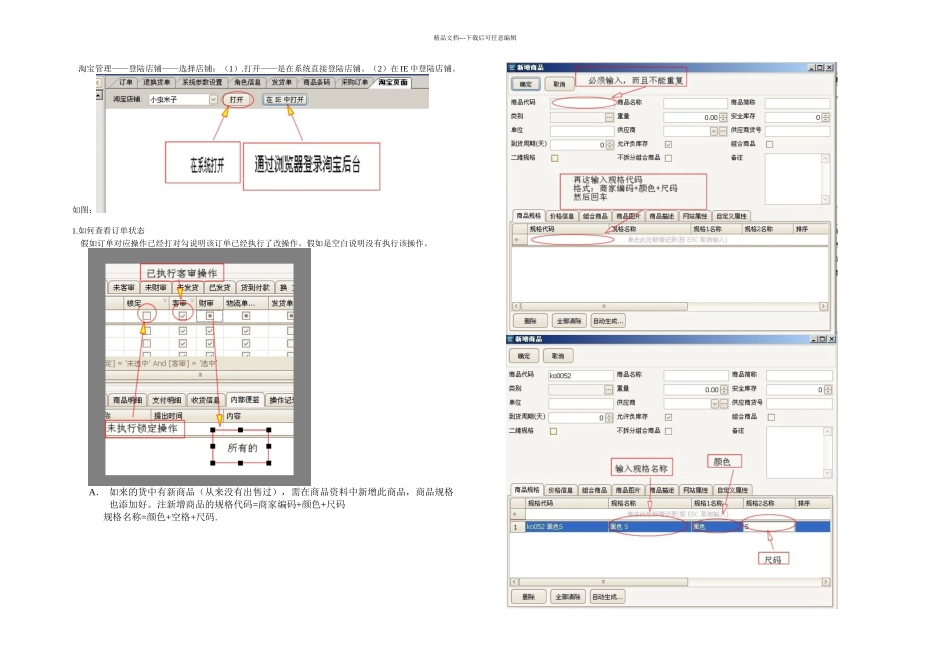Open 供应商 browse button in ko0052 新增商品 window
The width and height of the screenshot is (950, 672).
tap(723, 404)
